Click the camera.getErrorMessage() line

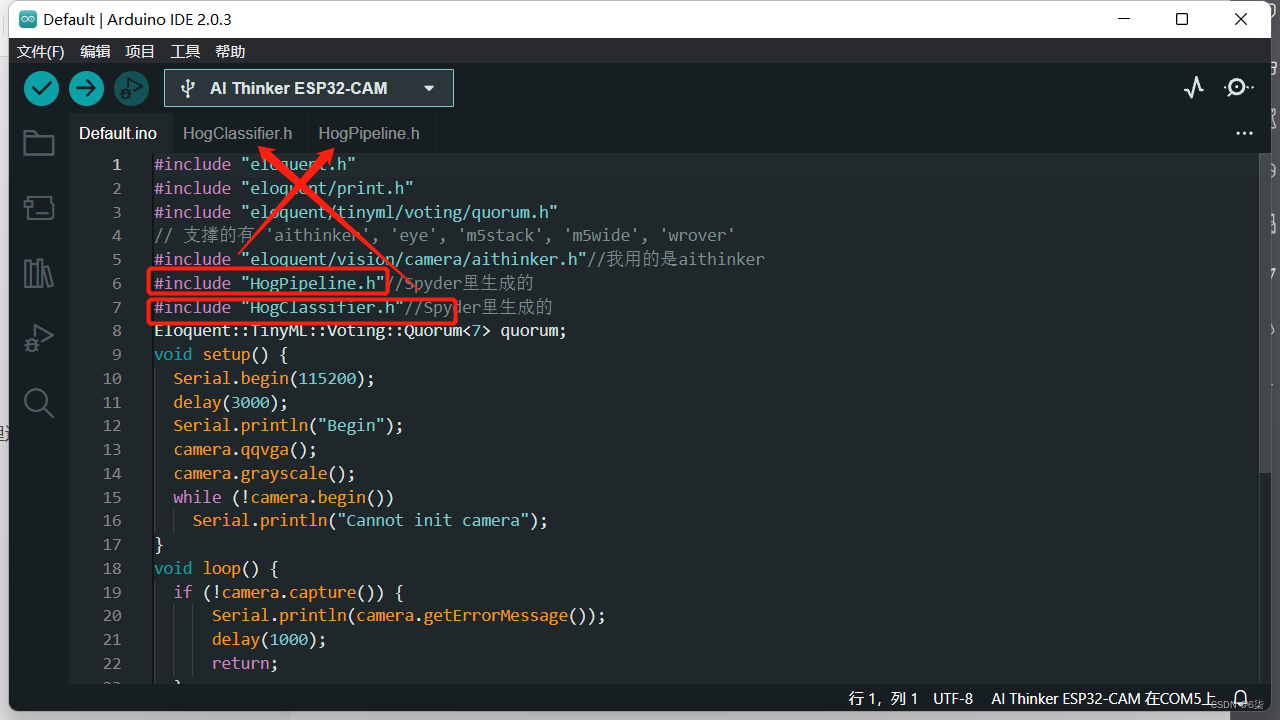tap(409, 616)
